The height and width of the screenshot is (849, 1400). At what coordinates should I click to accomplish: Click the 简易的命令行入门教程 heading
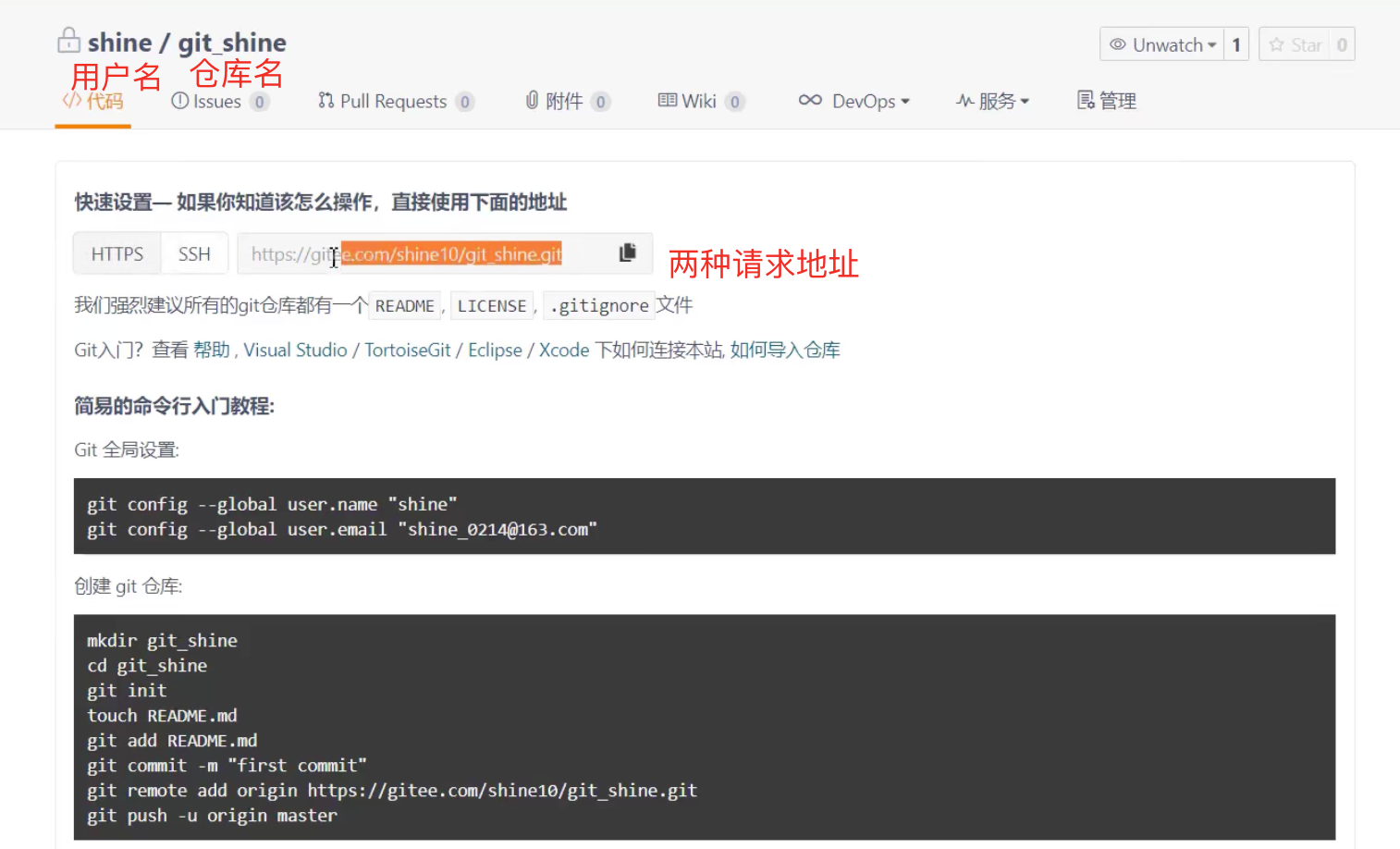(x=174, y=406)
